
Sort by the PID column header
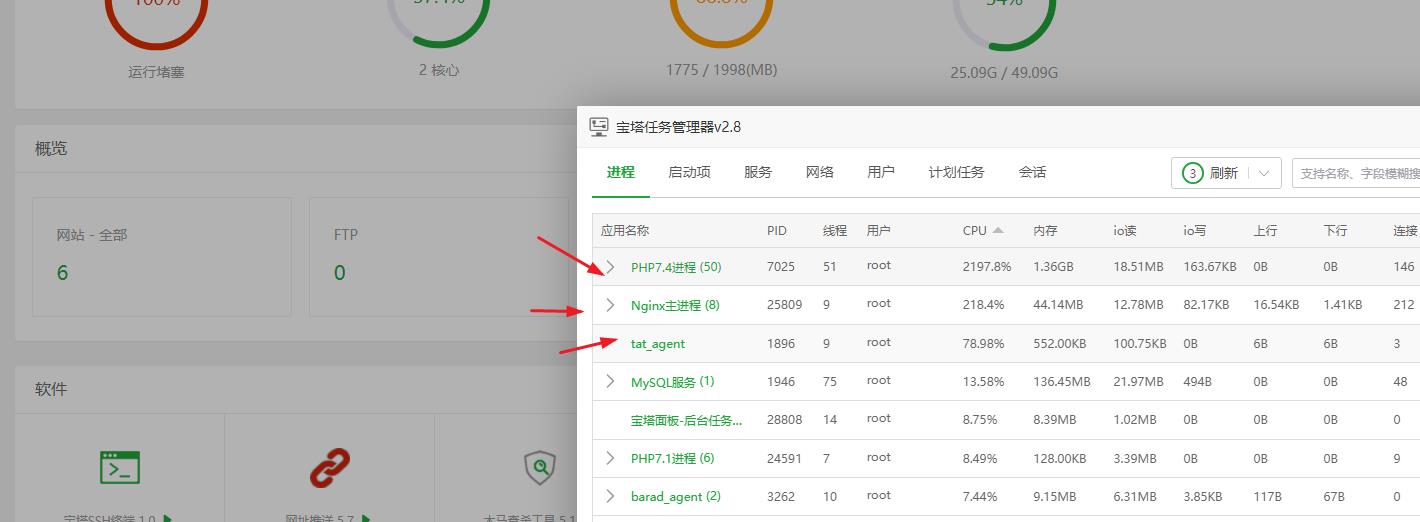[777, 230]
